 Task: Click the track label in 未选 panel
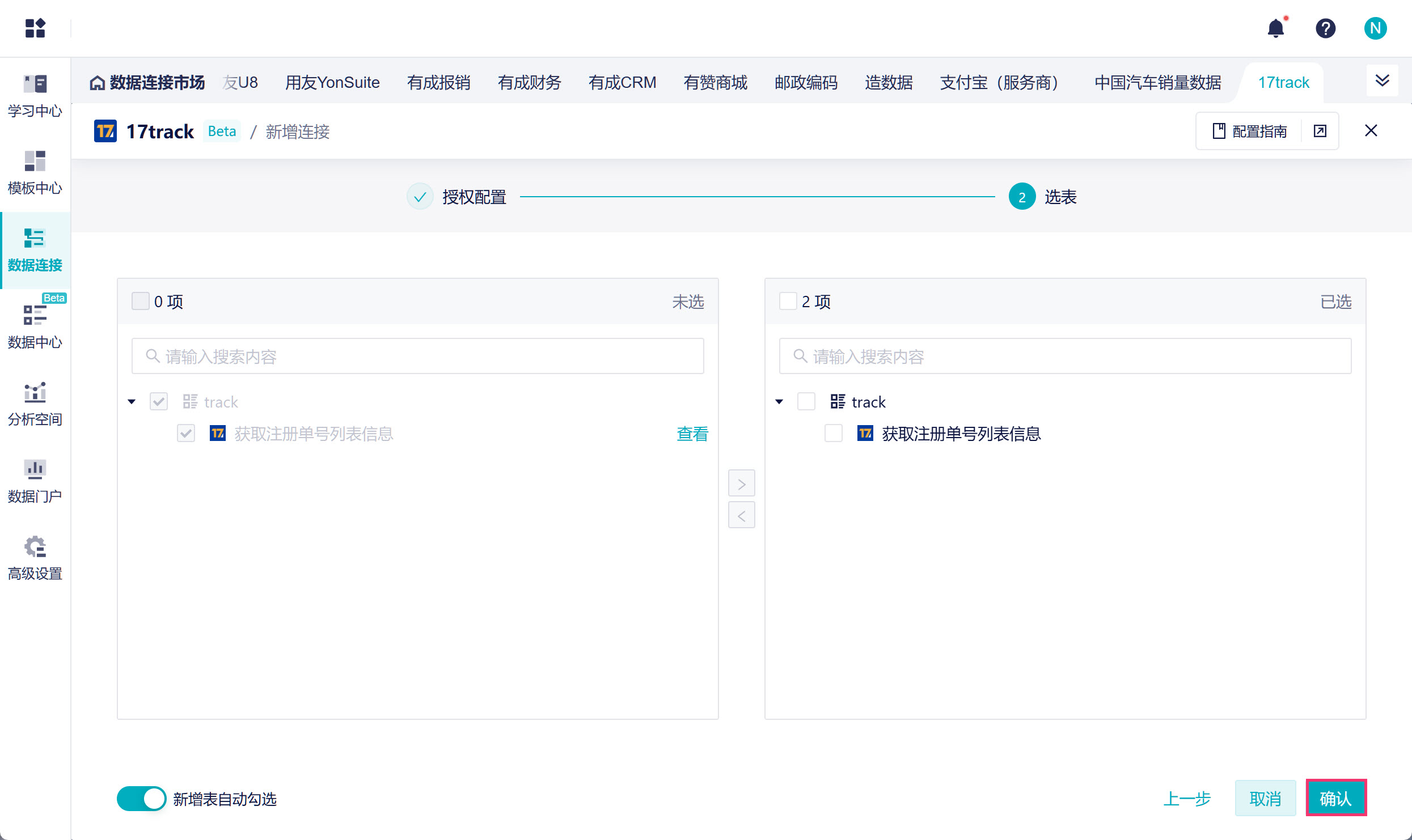pos(221,402)
